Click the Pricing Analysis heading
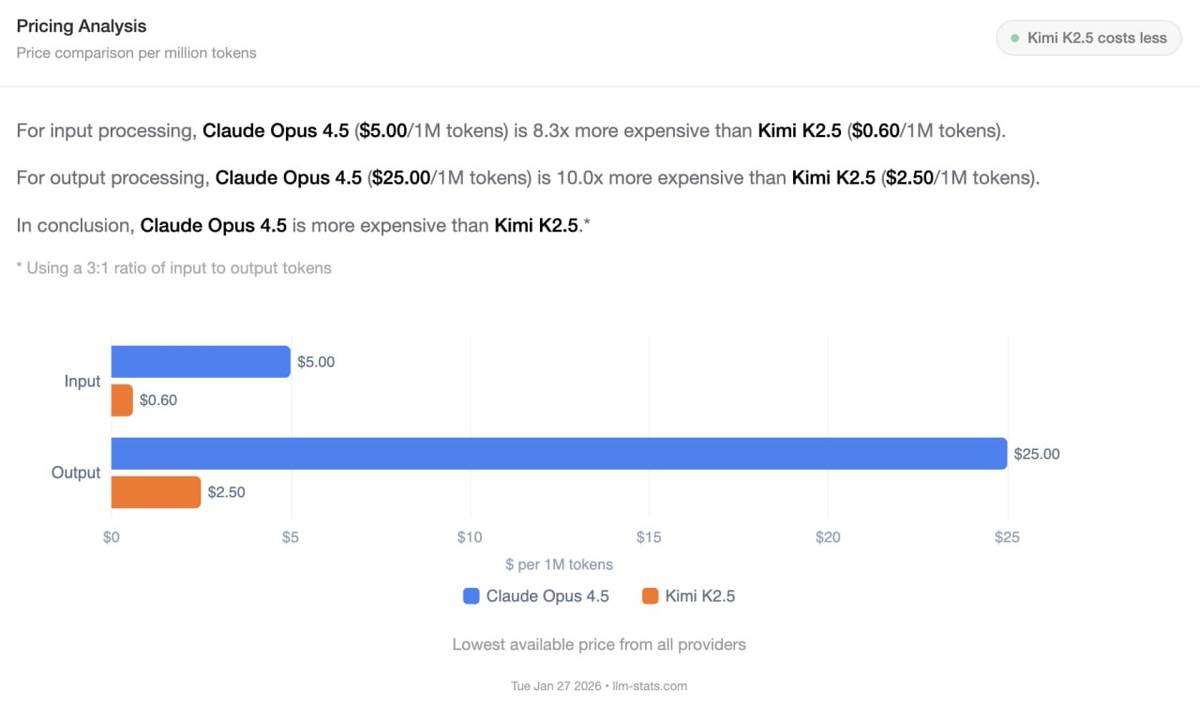The image size is (1200, 708). (x=81, y=26)
